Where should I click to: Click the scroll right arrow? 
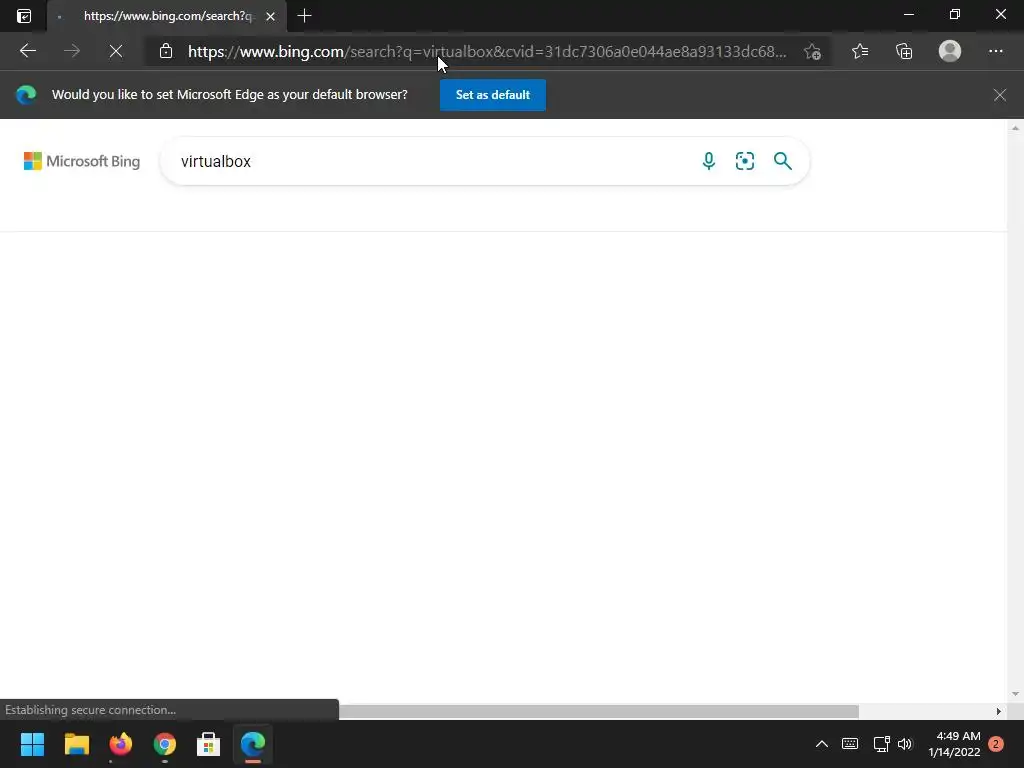tap(998, 711)
